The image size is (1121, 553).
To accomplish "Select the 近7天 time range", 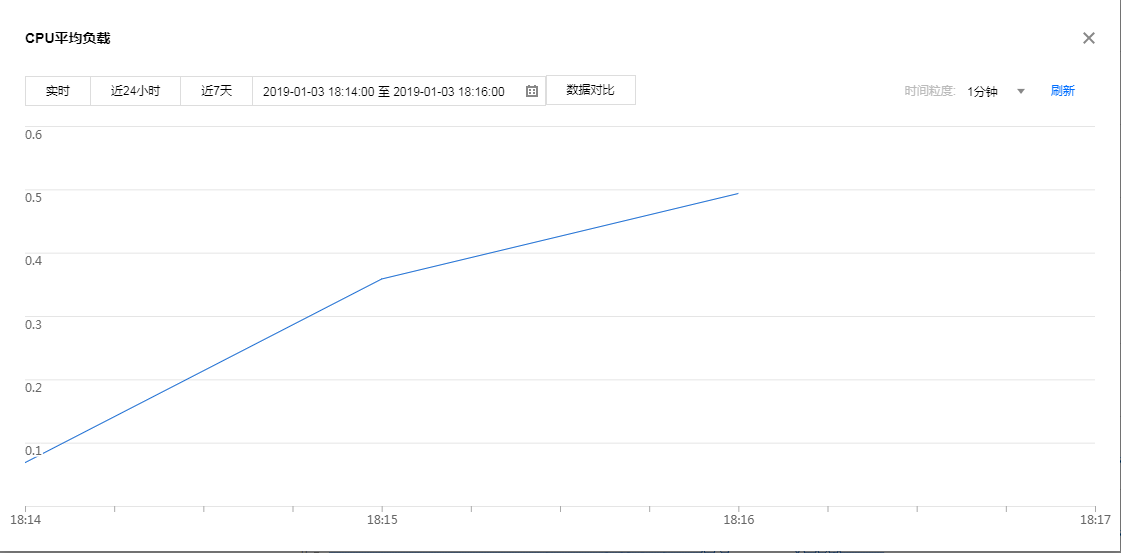I will [216, 91].
